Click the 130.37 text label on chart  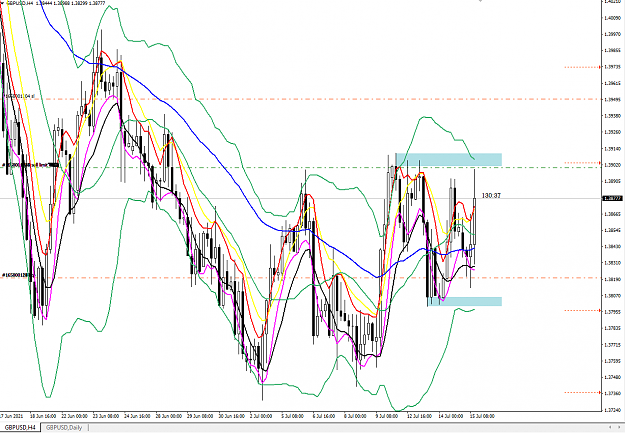pyautogui.click(x=491, y=195)
